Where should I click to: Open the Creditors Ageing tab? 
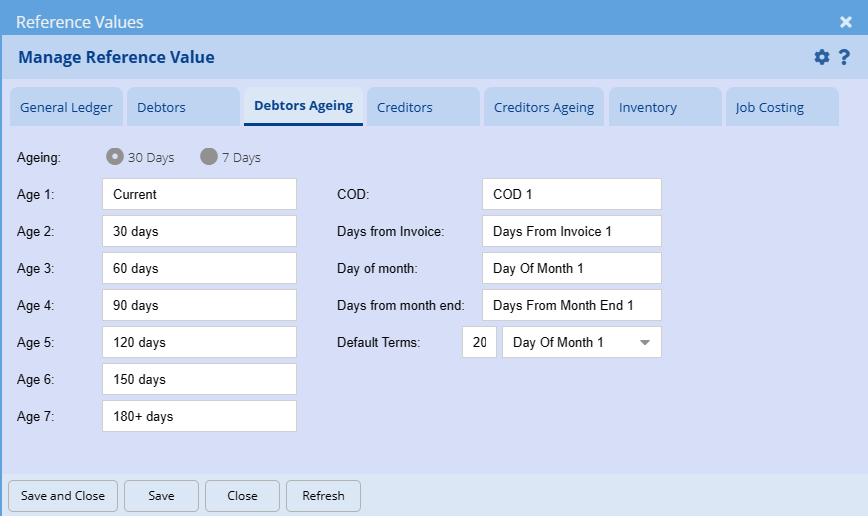tap(544, 107)
